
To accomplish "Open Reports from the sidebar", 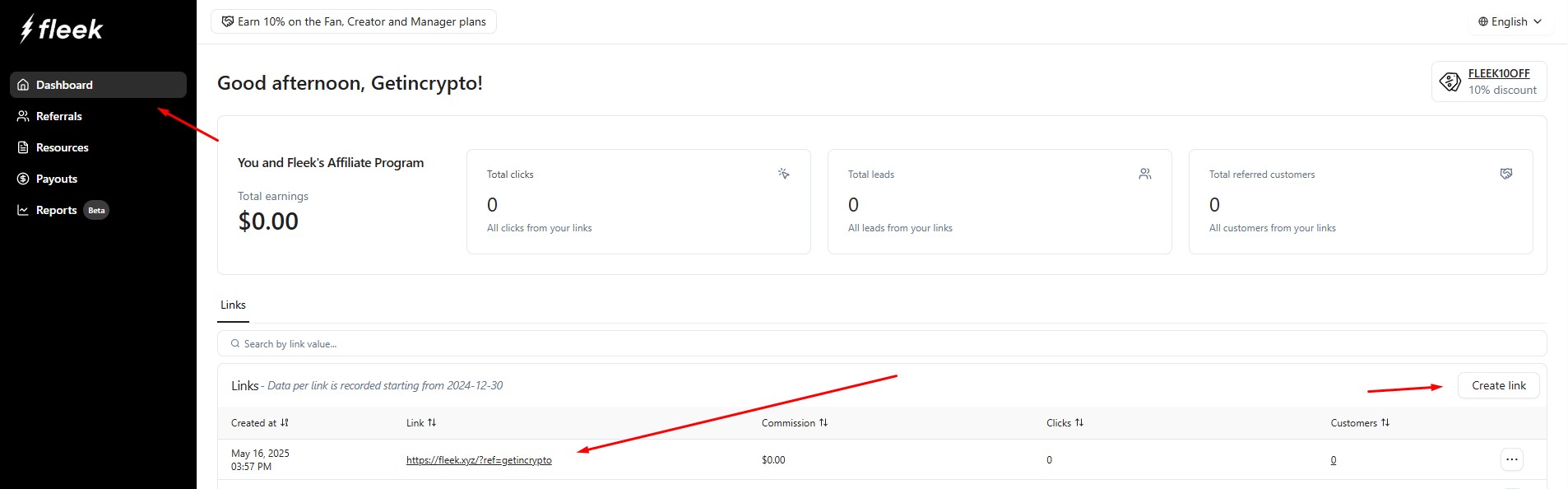I will coord(56,210).
